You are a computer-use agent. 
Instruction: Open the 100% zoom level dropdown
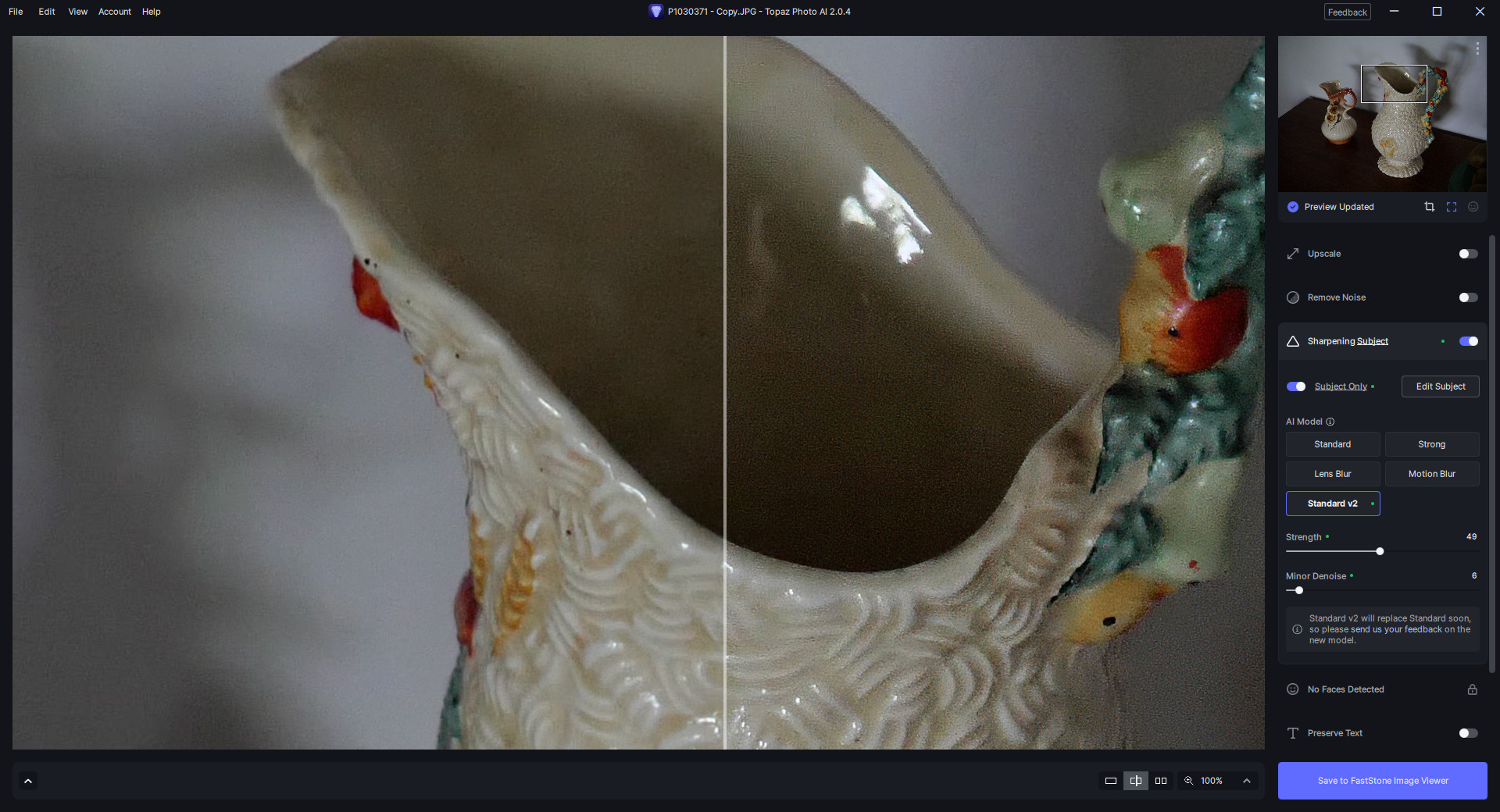1246,781
